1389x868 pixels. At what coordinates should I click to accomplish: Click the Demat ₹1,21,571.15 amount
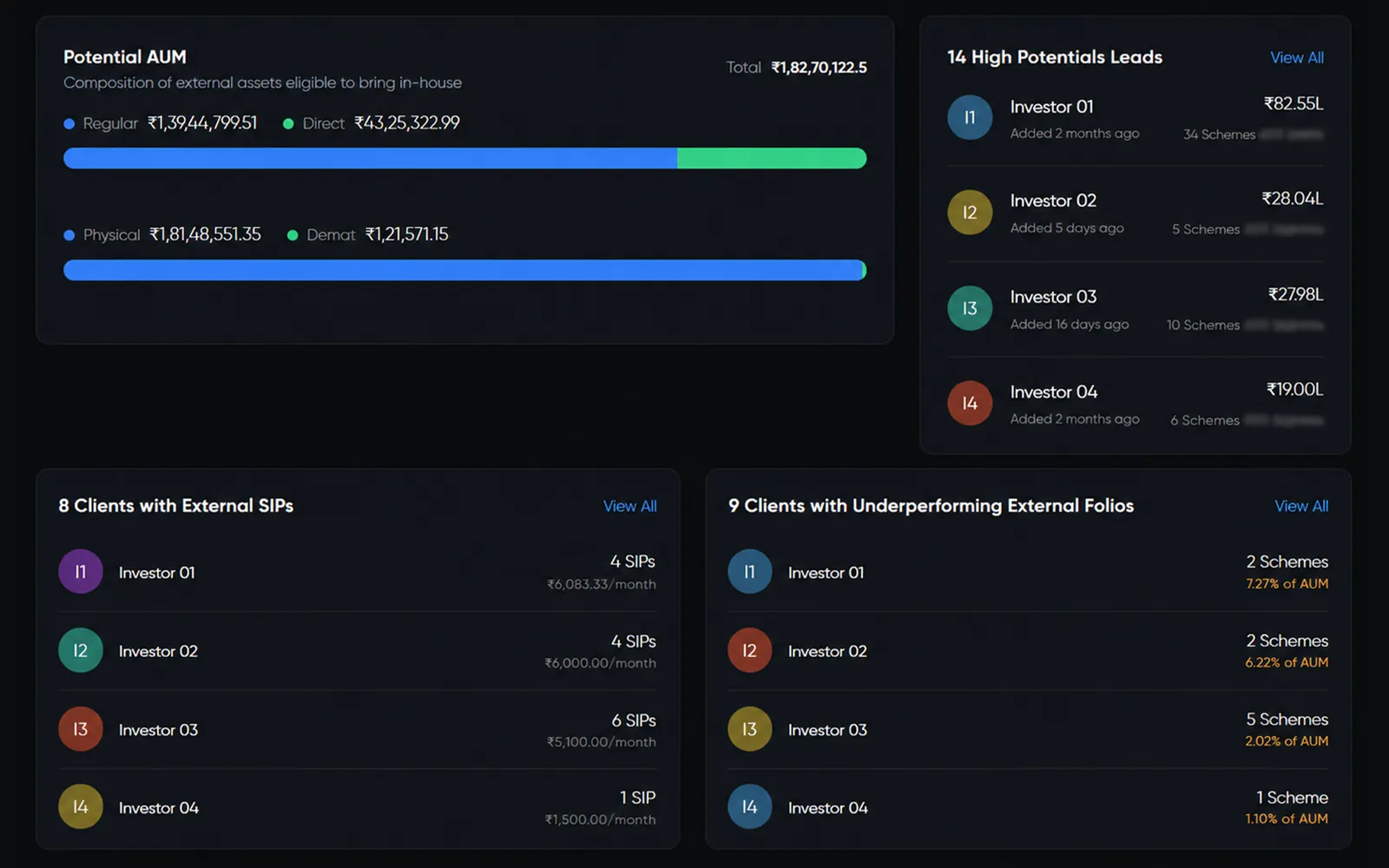coord(406,234)
